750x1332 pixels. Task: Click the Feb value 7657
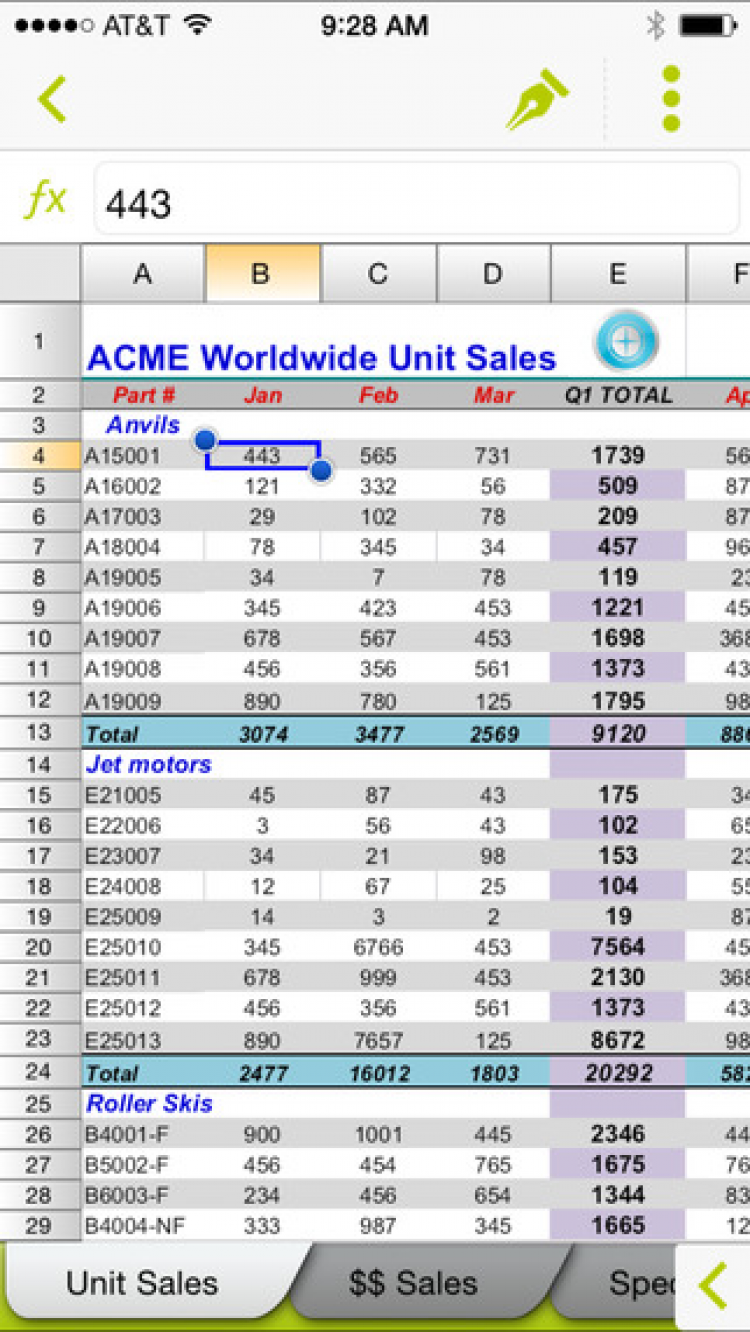(x=378, y=1040)
